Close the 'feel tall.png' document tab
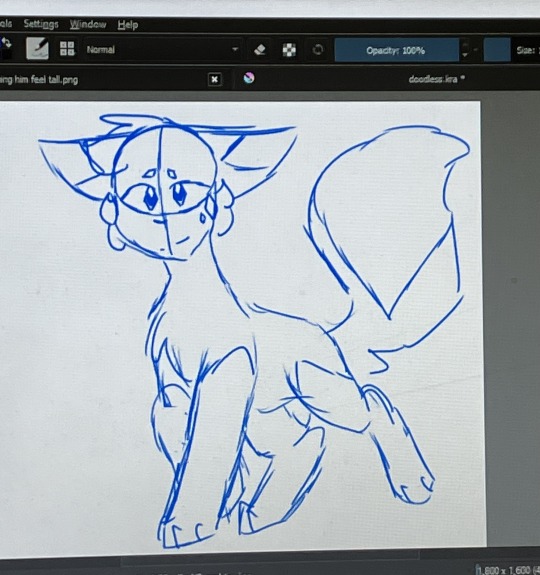540x575 pixels. click(x=215, y=79)
